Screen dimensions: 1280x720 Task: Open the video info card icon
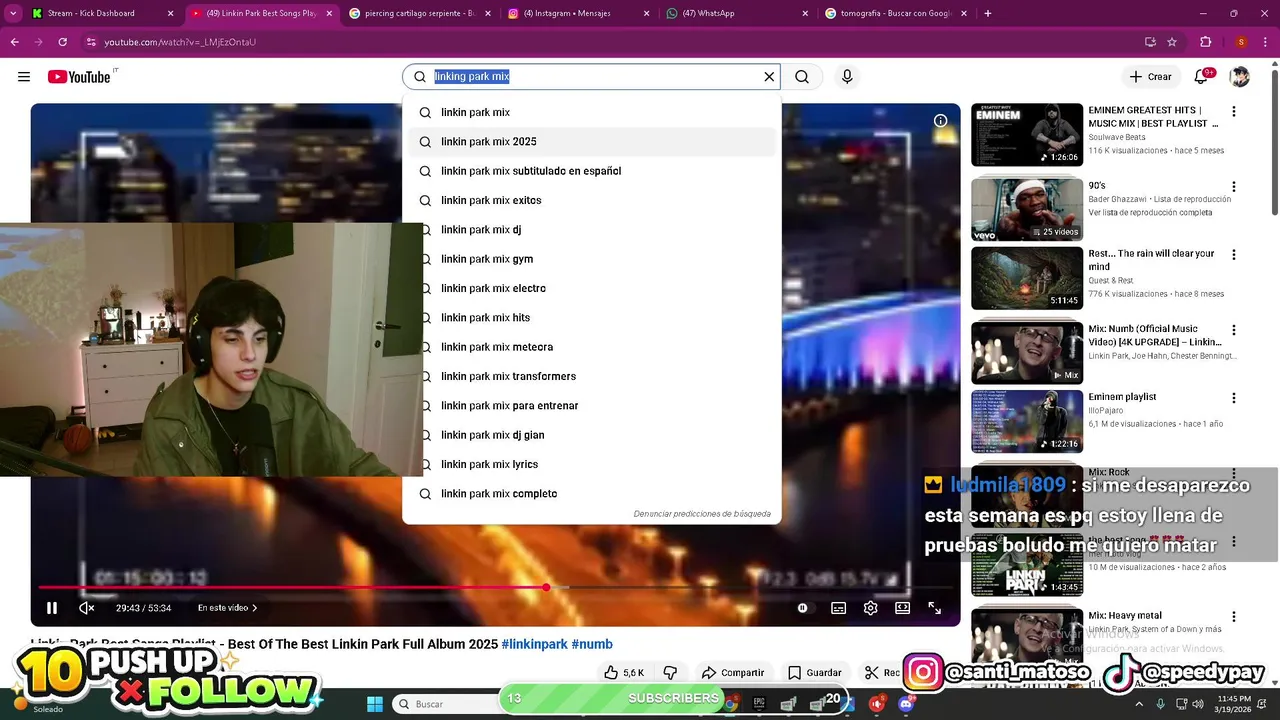[x=940, y=121]
